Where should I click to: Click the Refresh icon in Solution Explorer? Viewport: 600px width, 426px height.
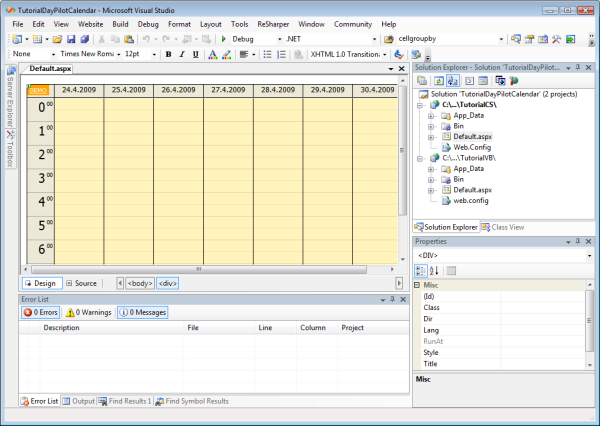point(439,81)
